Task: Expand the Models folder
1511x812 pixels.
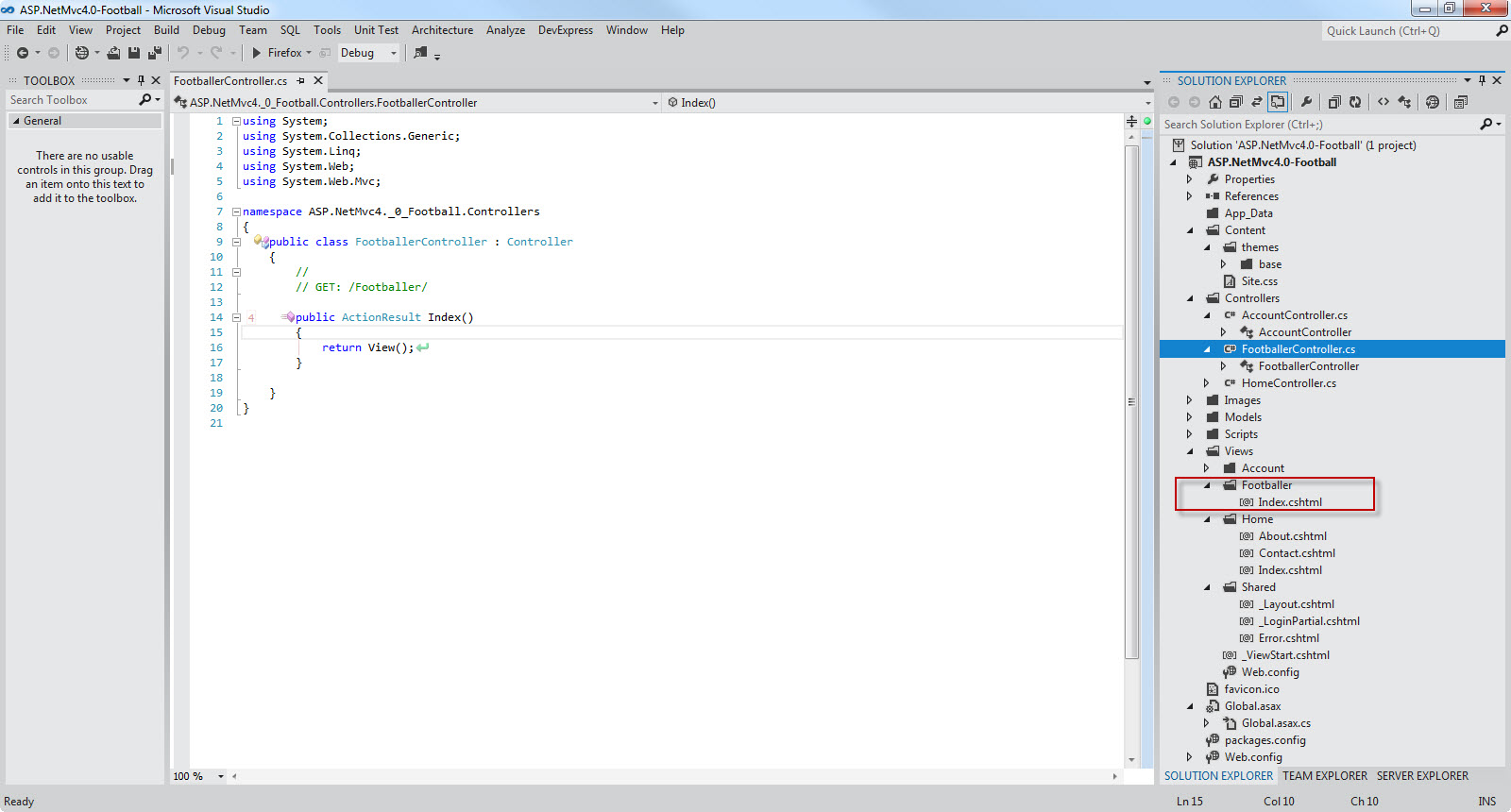Action: tap(1190, 417)
